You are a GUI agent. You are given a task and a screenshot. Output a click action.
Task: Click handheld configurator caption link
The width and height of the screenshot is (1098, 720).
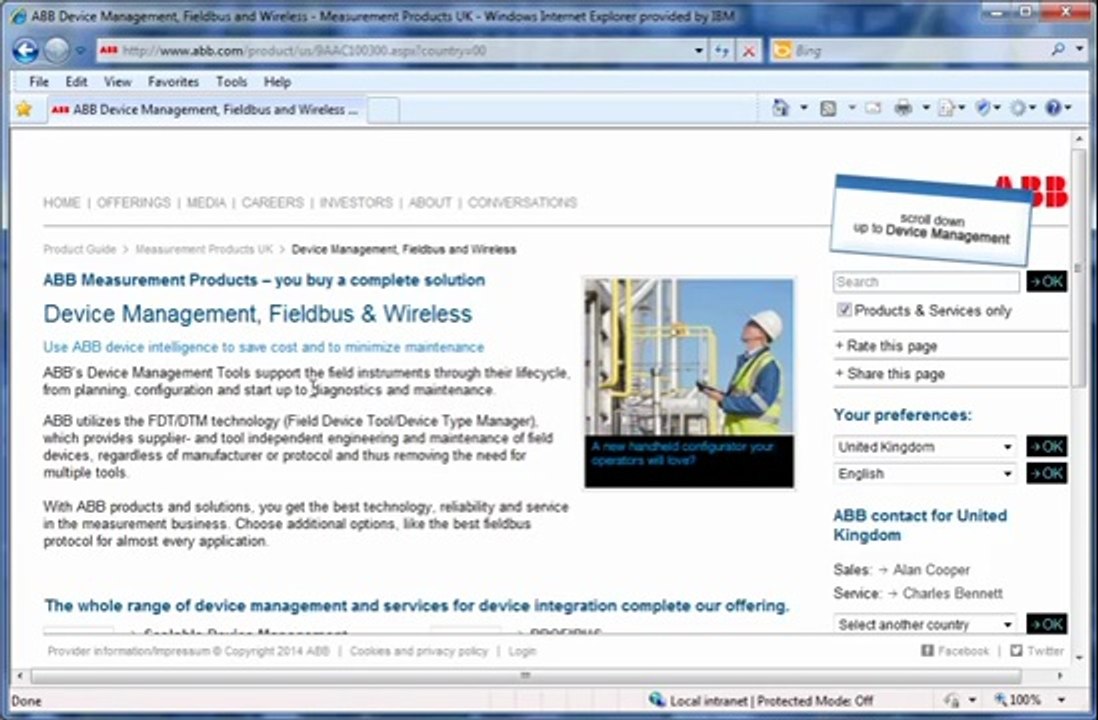pos(682,453)
